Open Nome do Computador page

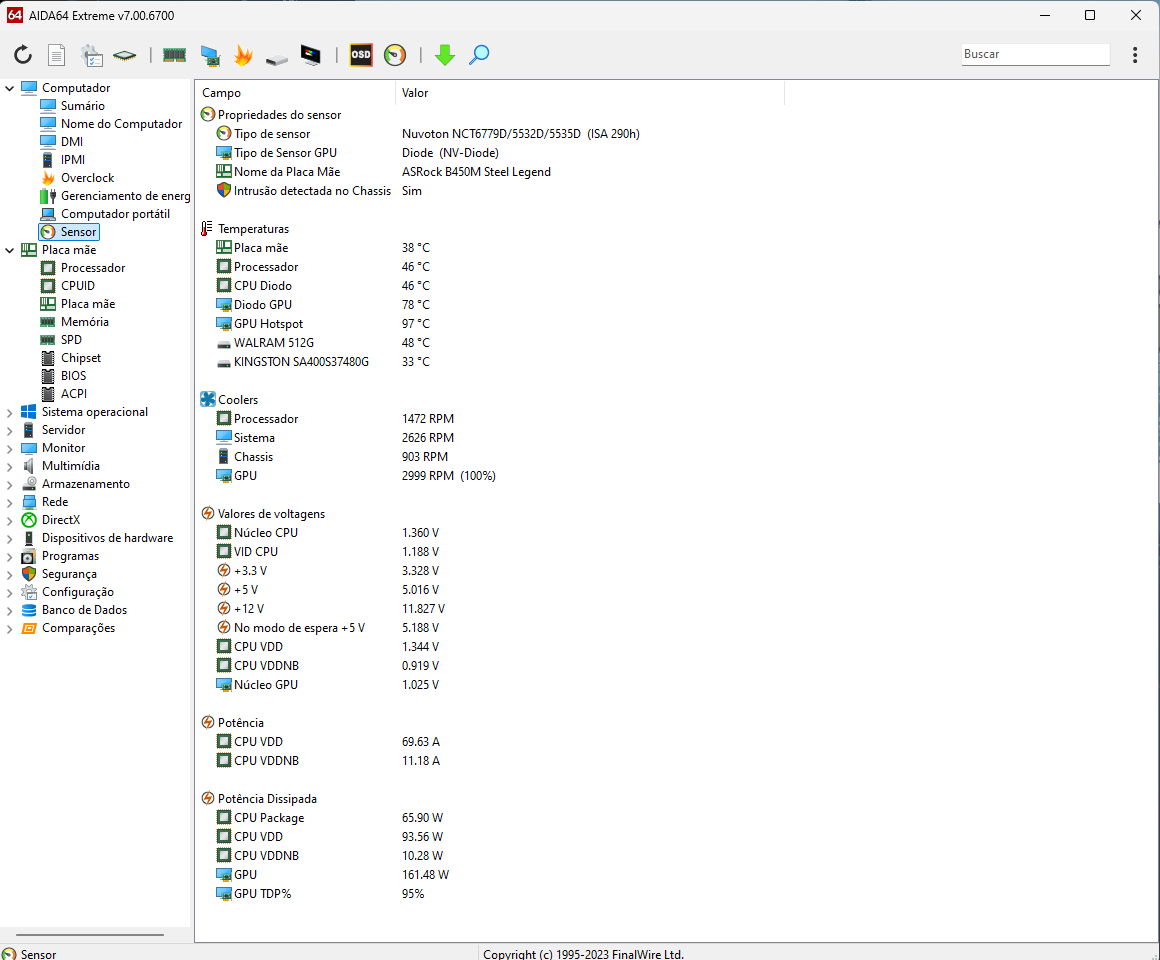point(121,124)
